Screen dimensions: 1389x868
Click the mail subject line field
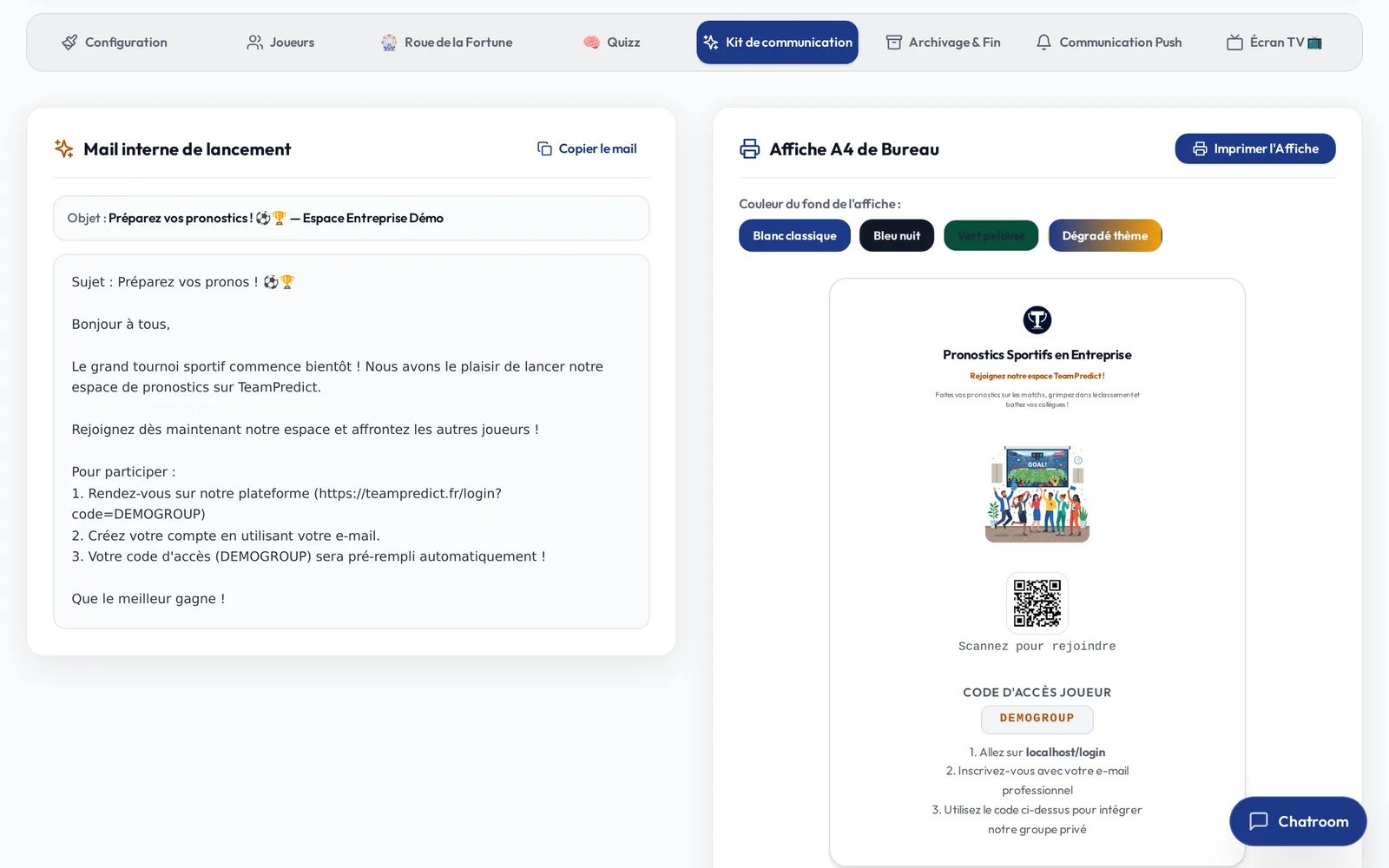point(352,218)
